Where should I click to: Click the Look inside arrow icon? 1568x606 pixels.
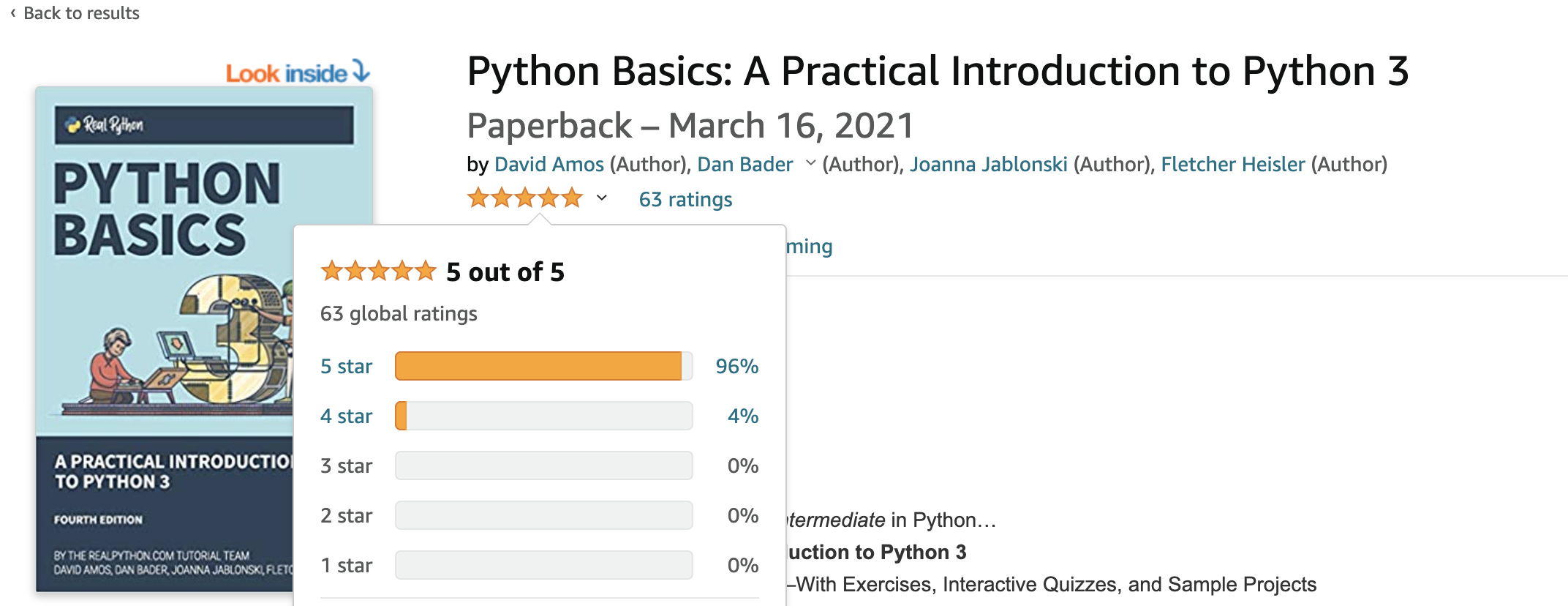tap(361, 70)
